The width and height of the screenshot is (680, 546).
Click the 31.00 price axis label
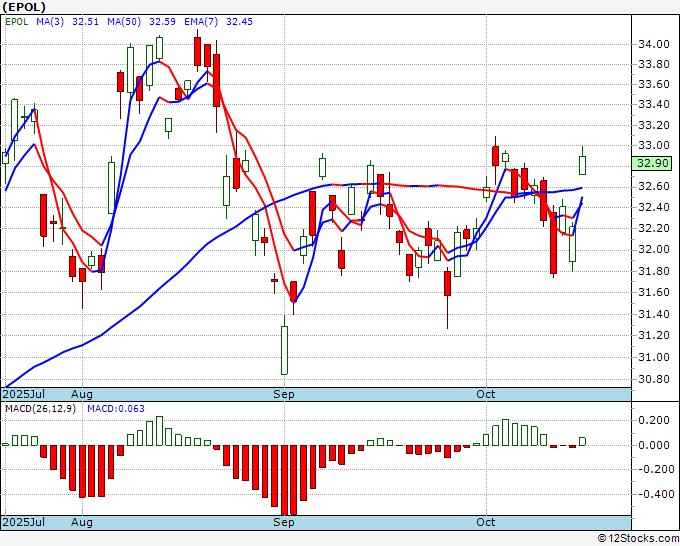pos(653,357)
